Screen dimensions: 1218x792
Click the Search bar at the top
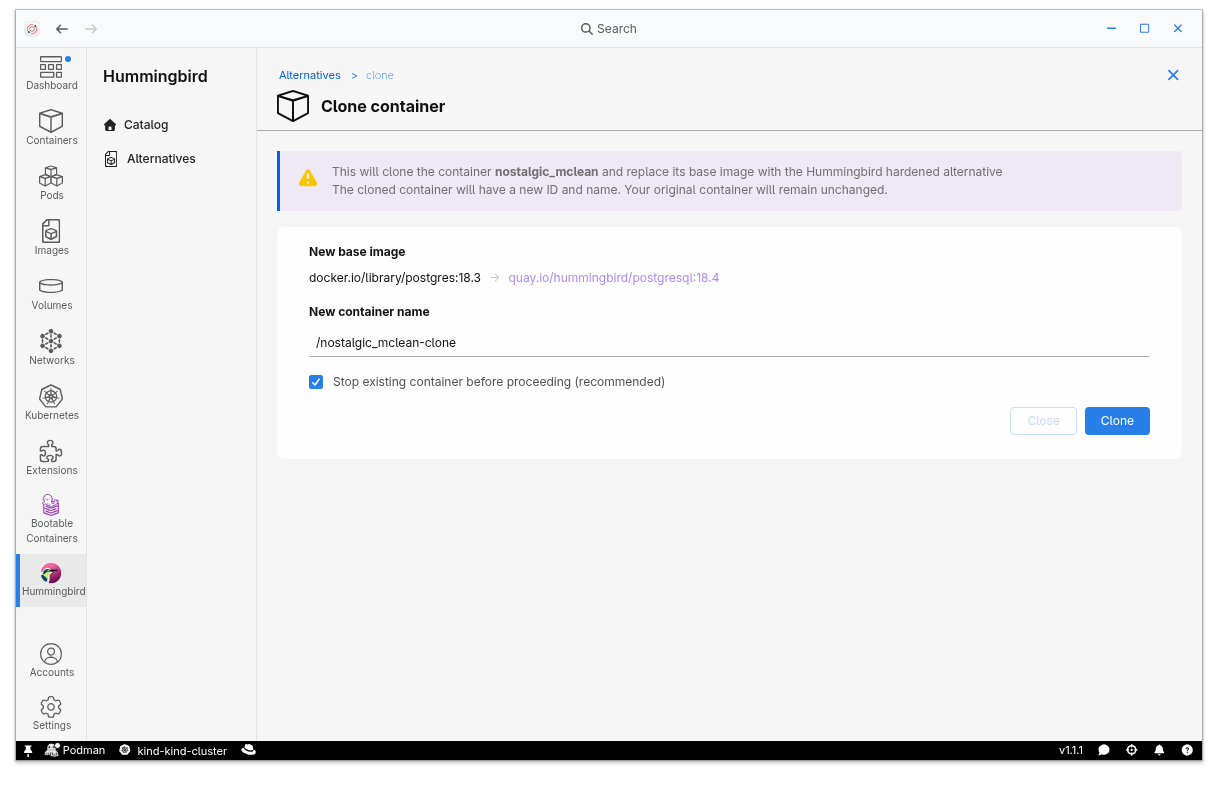click(x=609, y=29)
